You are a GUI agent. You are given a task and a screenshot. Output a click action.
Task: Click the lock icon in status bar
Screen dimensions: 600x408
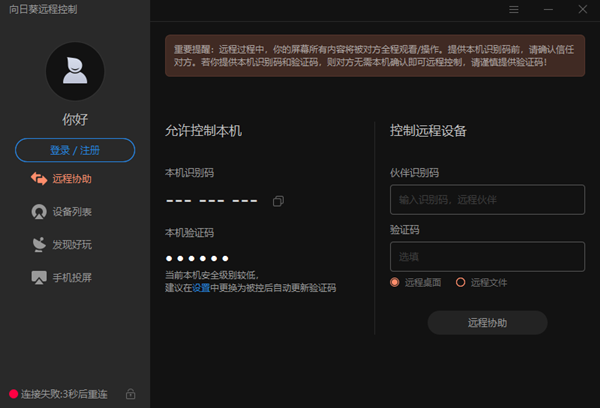click(131, 394)
